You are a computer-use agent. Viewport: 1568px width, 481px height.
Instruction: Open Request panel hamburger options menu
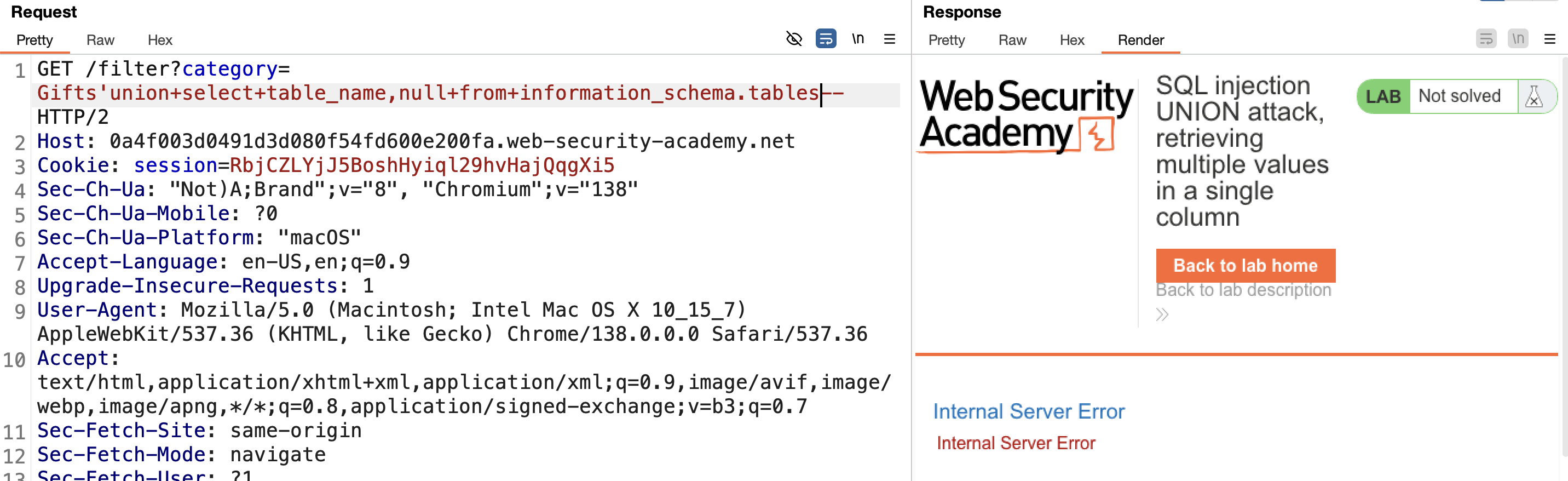(x=889, y=39)
